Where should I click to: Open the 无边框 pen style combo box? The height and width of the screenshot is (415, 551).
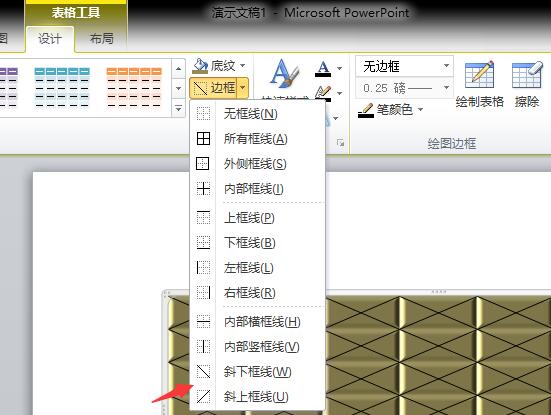(404, 66)
